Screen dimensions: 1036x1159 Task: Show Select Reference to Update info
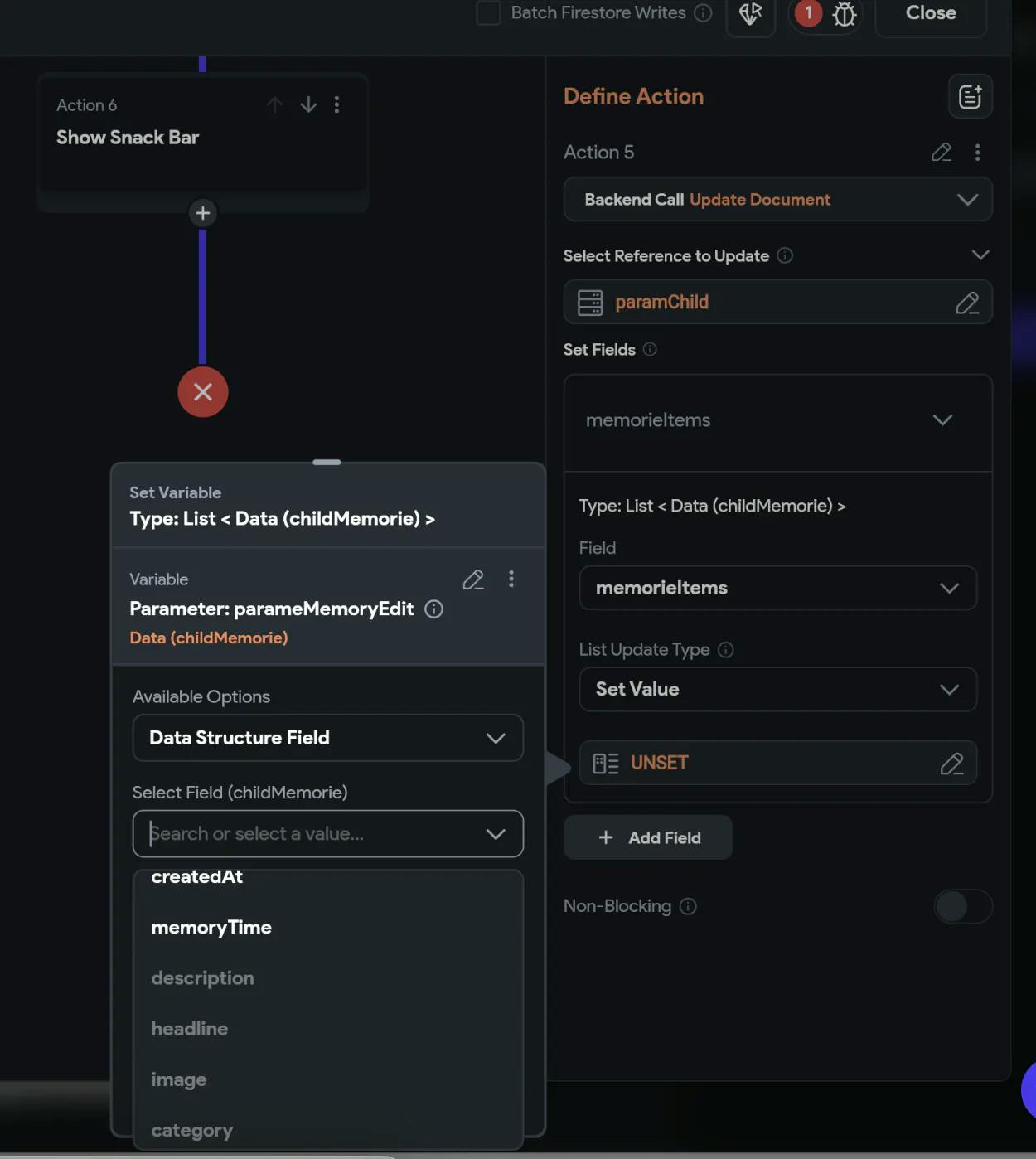pyautogui.click(x=785, y=255)
